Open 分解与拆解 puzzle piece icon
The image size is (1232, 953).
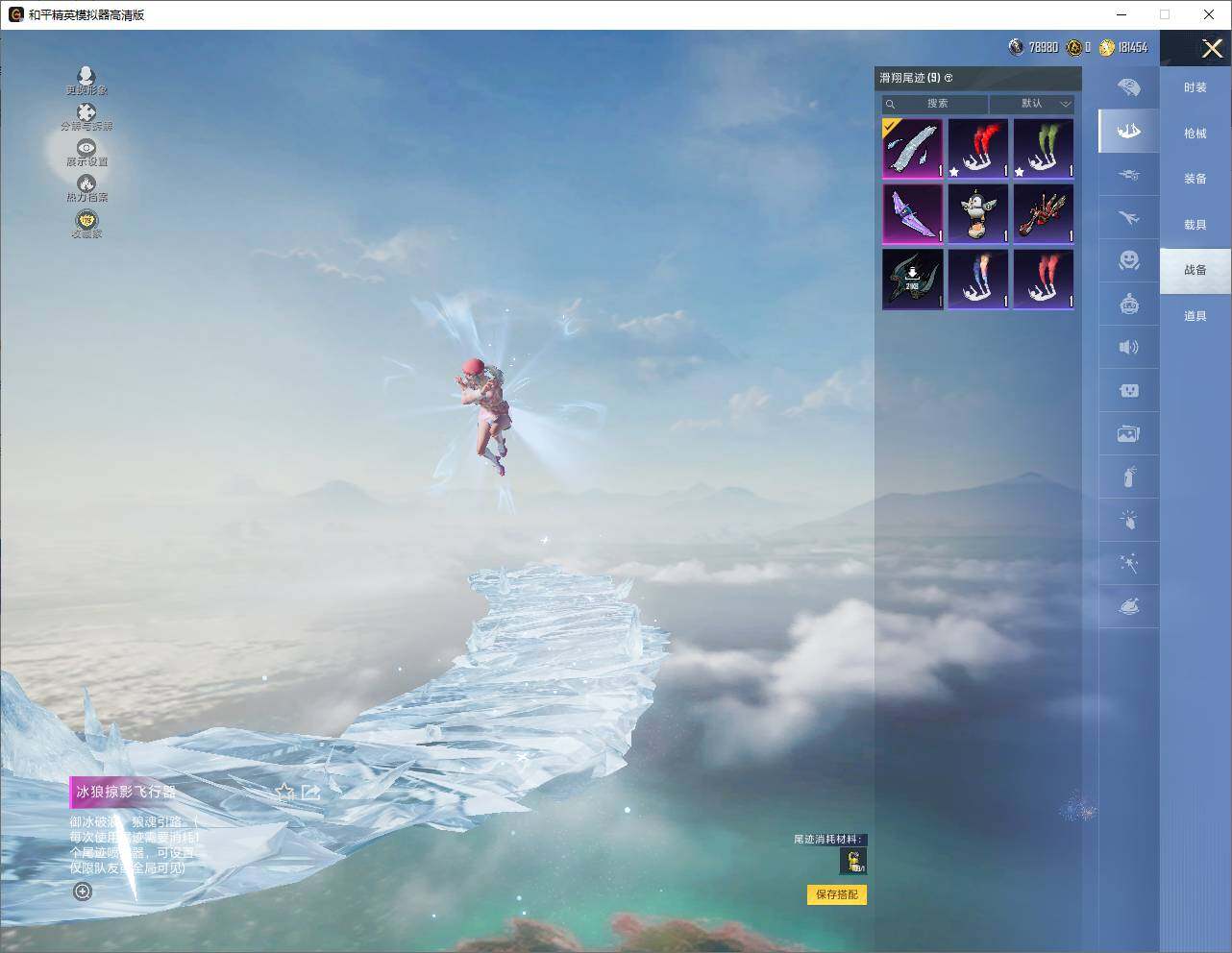tap(86, 116)
